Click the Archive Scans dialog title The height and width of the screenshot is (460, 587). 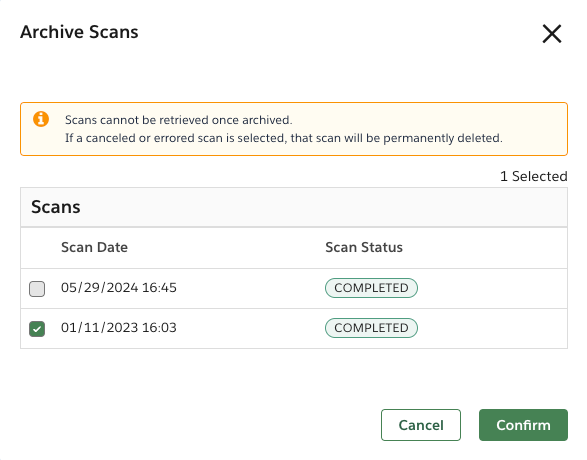coord(79,32)
